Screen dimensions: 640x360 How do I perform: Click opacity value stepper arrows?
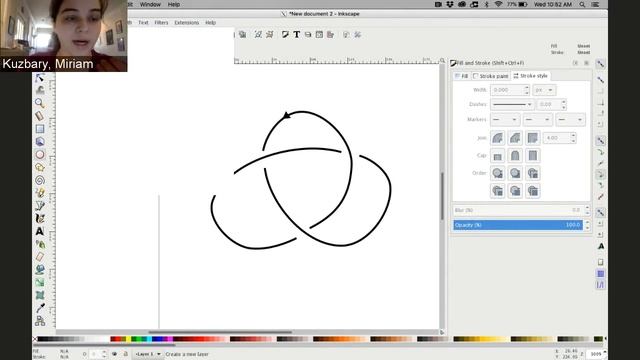tap(587, 225)
